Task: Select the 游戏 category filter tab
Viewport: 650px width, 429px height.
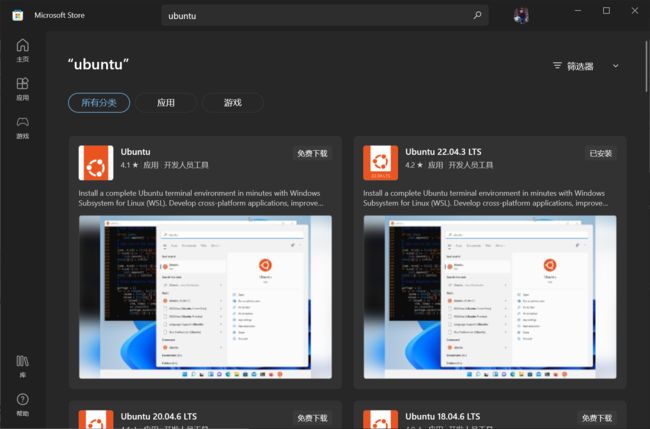Action: (233, 103)
